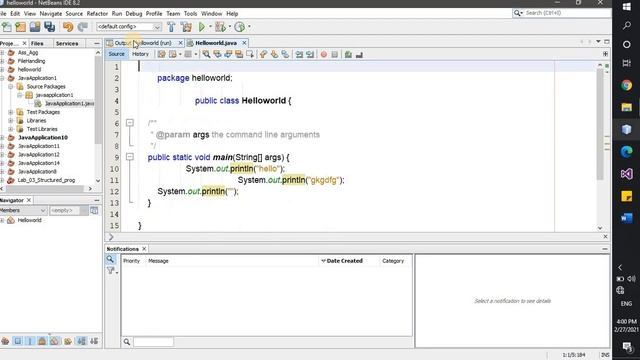The height and width of the screenshot is (360, 640).
Task: Click the Shift Line Left icon
Action: pos(299,54)
